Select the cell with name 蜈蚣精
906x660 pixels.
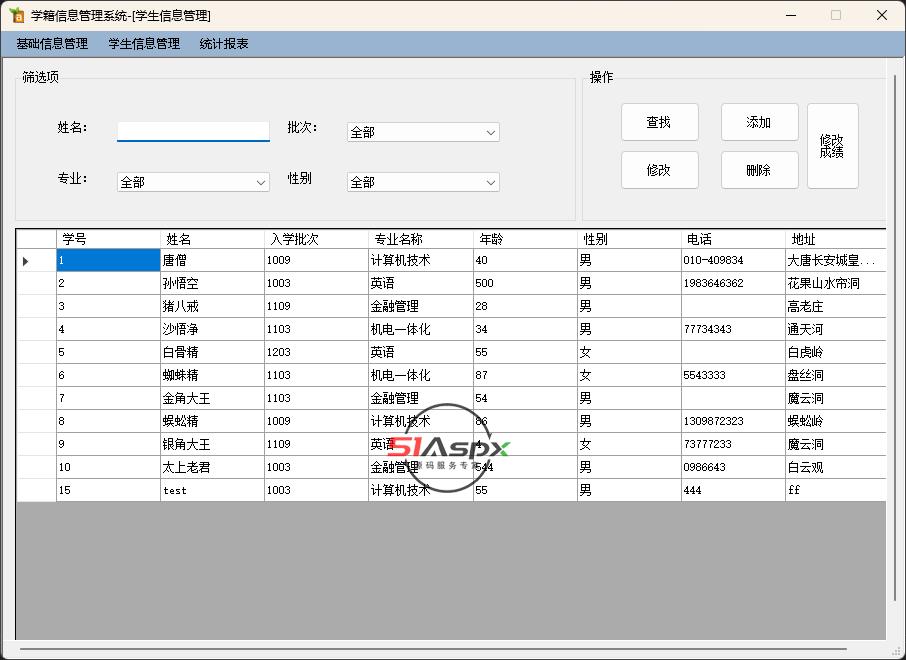point(212,421)
